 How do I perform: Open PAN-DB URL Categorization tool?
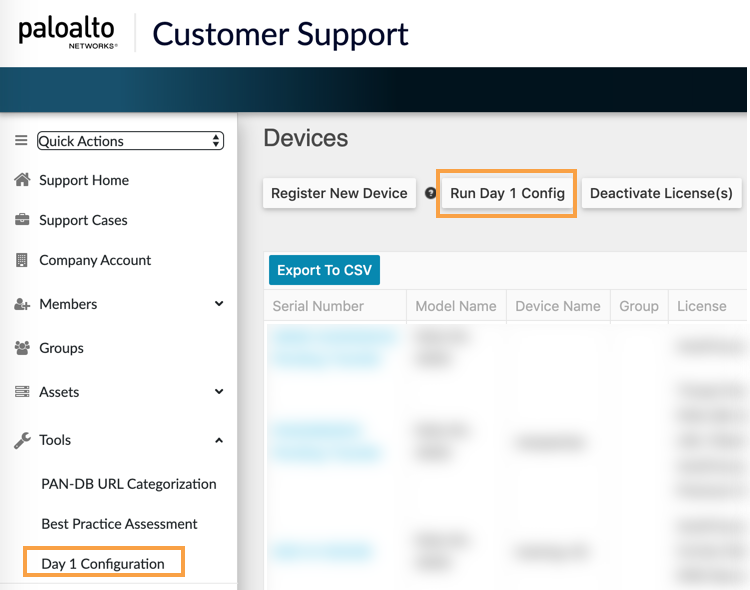coord(128,484)
